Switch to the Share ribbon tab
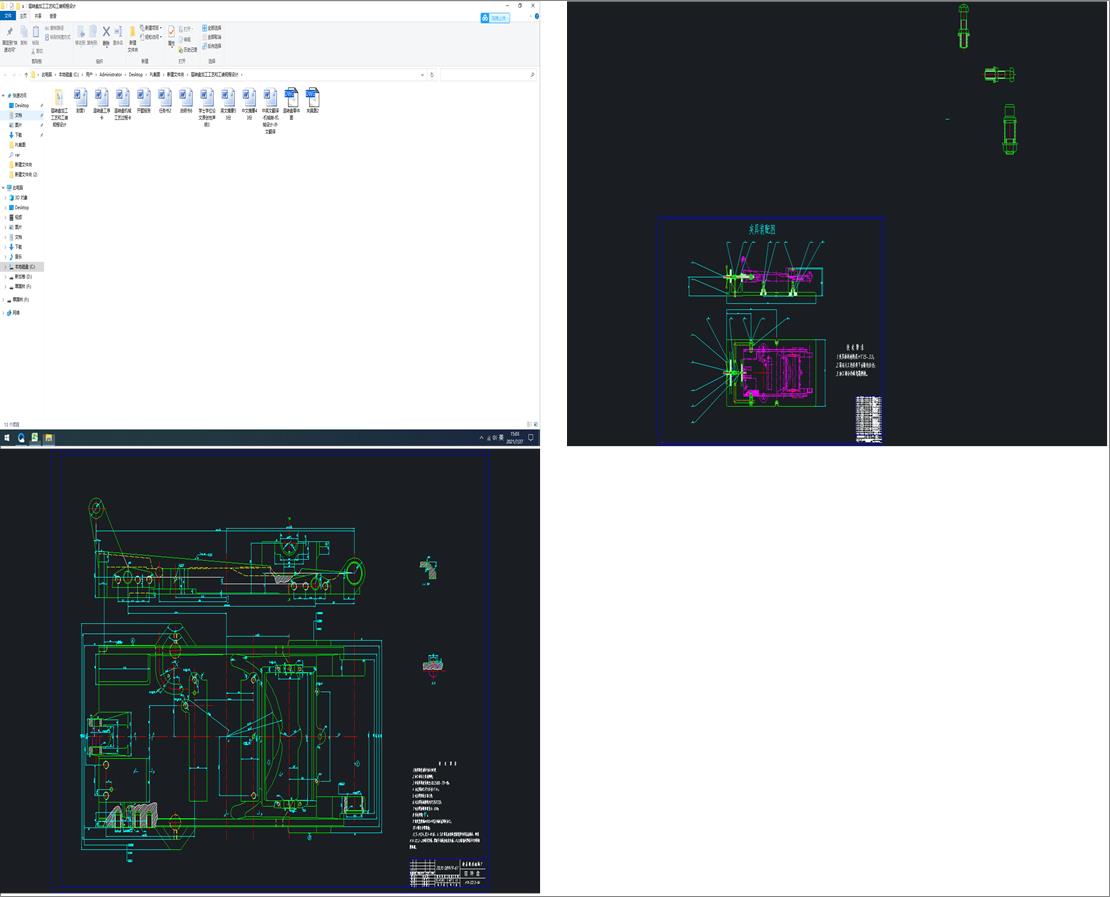The width and height of the screenshot is (1110, 897). (x=38, y=16)
